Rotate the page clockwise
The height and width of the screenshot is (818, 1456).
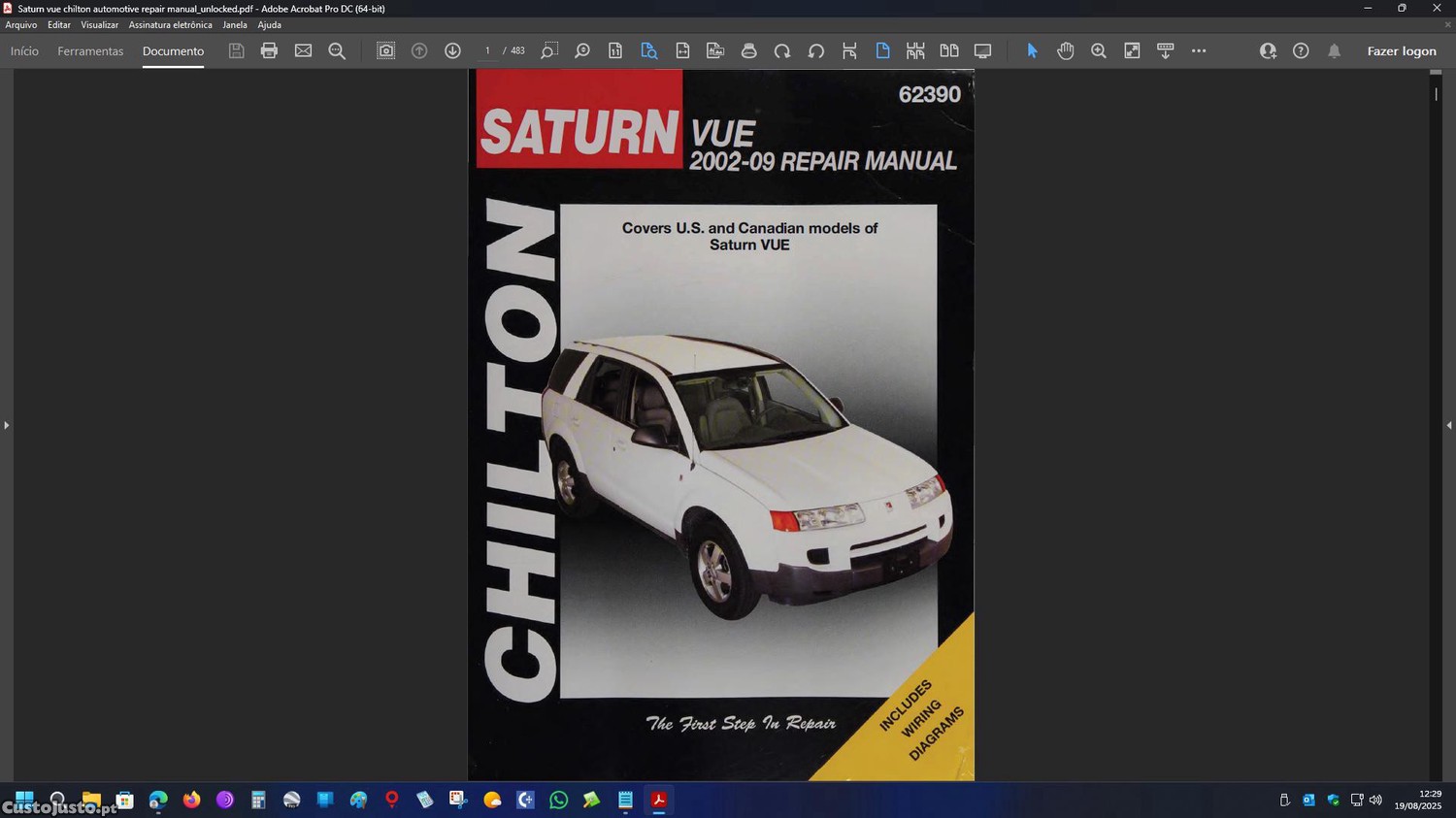(x=782, y=50)
